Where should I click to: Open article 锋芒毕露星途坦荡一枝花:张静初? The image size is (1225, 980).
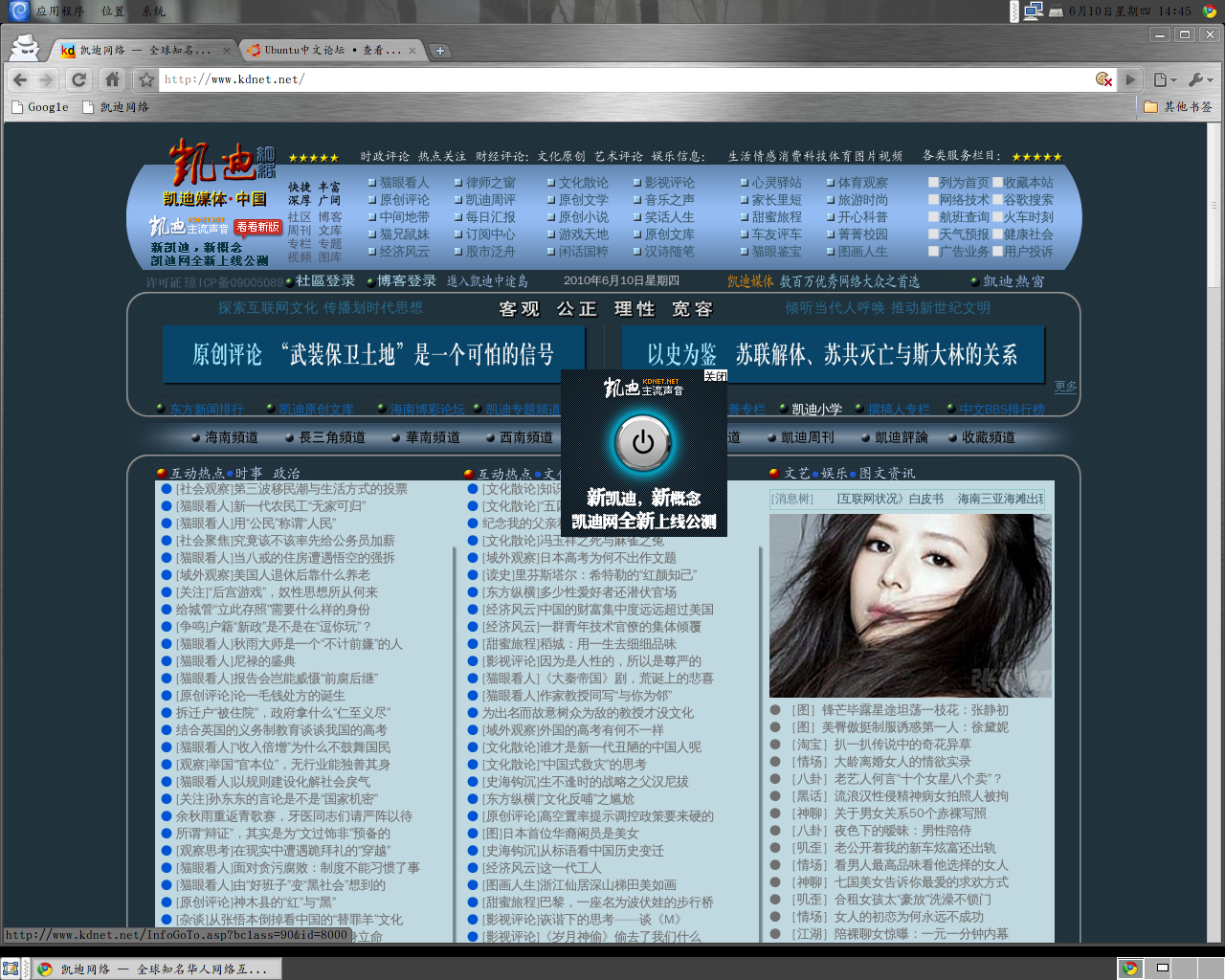pos(900,710)
